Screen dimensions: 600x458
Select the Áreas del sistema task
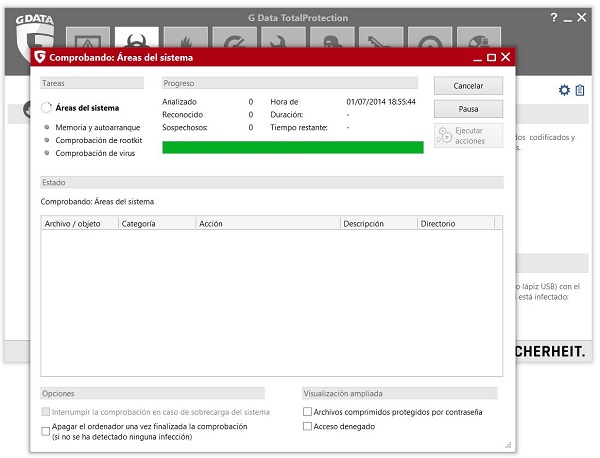87,108
